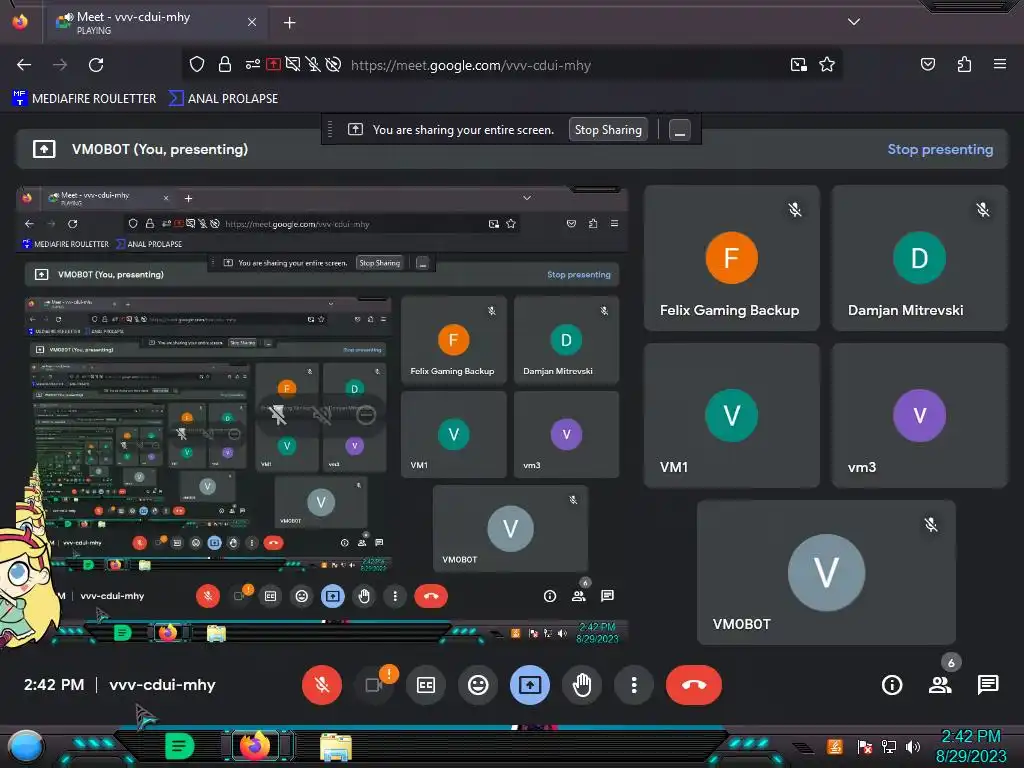This screenshot has width=1024, height=768.
Task: Open the tracking protection shield icon
Action: [x=197, y=64]
